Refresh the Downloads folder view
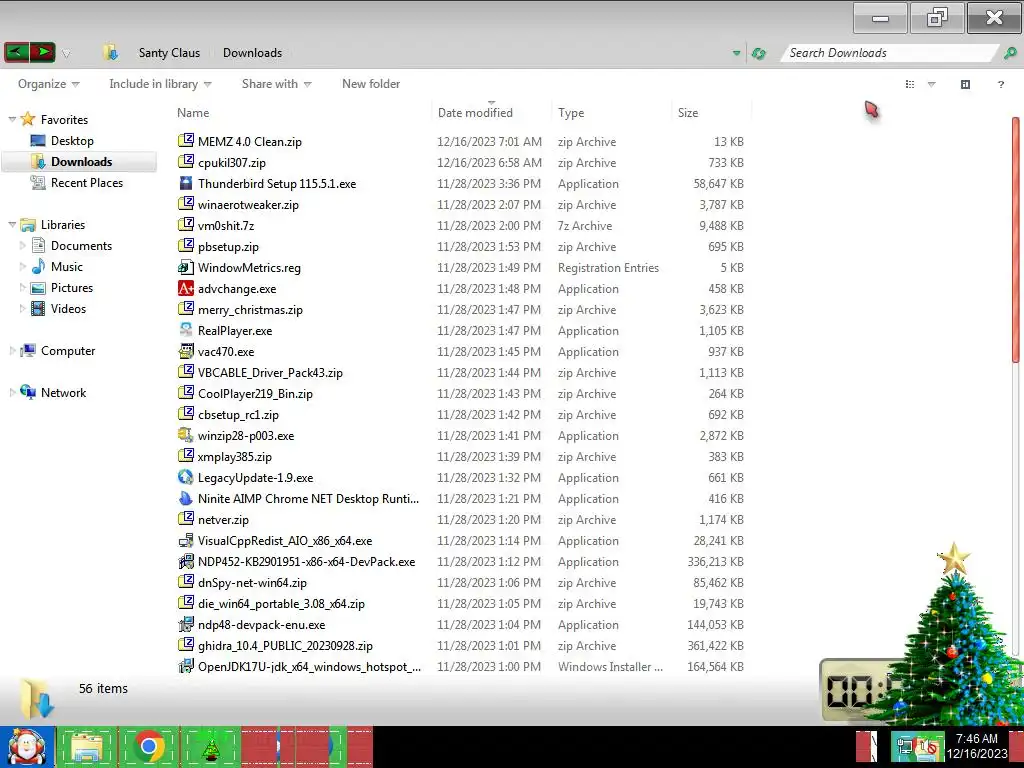This screenshot has height=768, width=1024. point(759,53)
